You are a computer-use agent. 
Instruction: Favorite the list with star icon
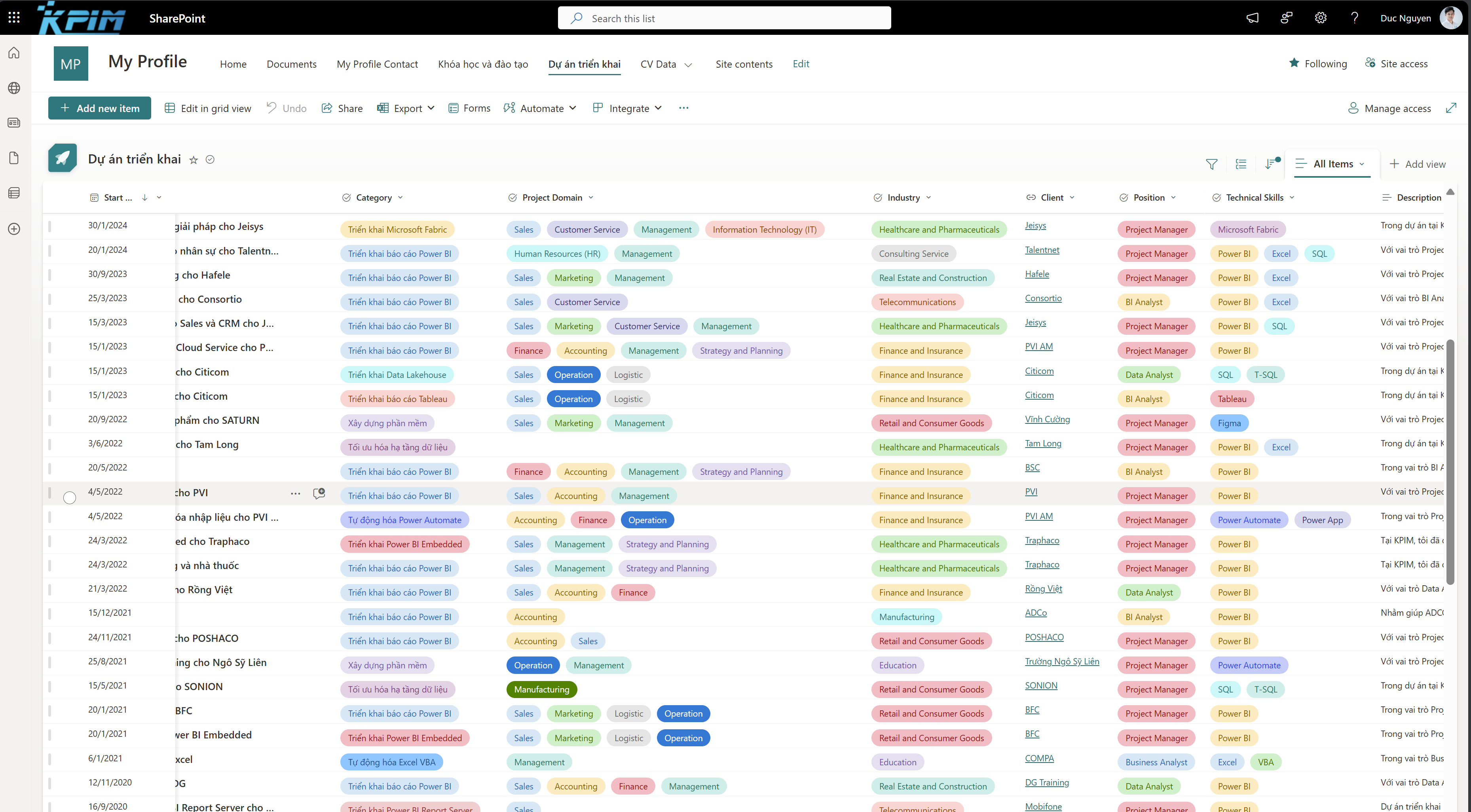coord(194,160)
